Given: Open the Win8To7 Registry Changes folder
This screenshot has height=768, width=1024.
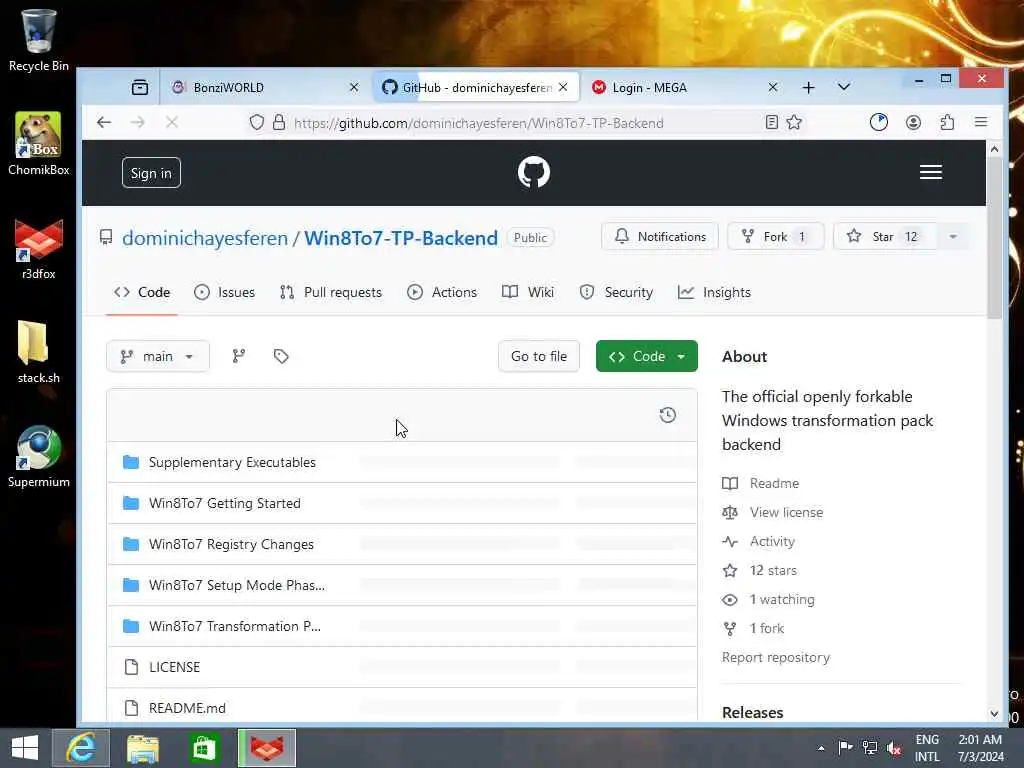Looking at the screenshot, I should (231, 545).
